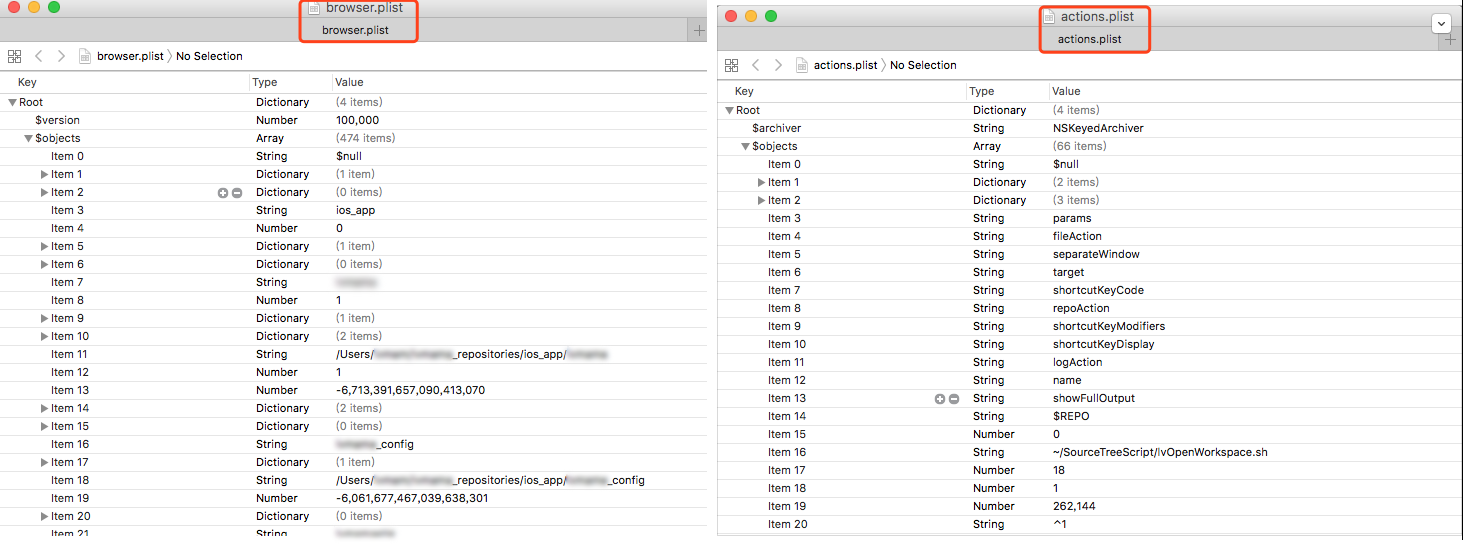Go forward in actions.plist editor
The image size is (1464, 551).
779,65
